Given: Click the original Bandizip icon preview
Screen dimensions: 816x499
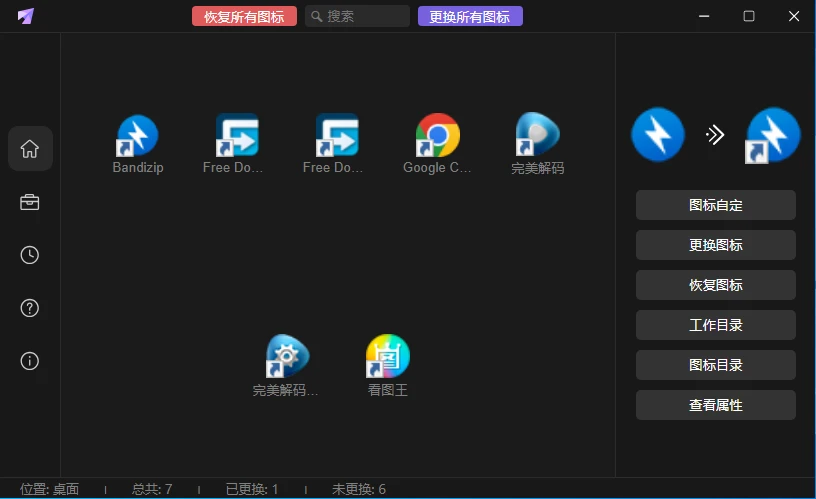Looking at the screenshot, I should (x=658, y=135).
